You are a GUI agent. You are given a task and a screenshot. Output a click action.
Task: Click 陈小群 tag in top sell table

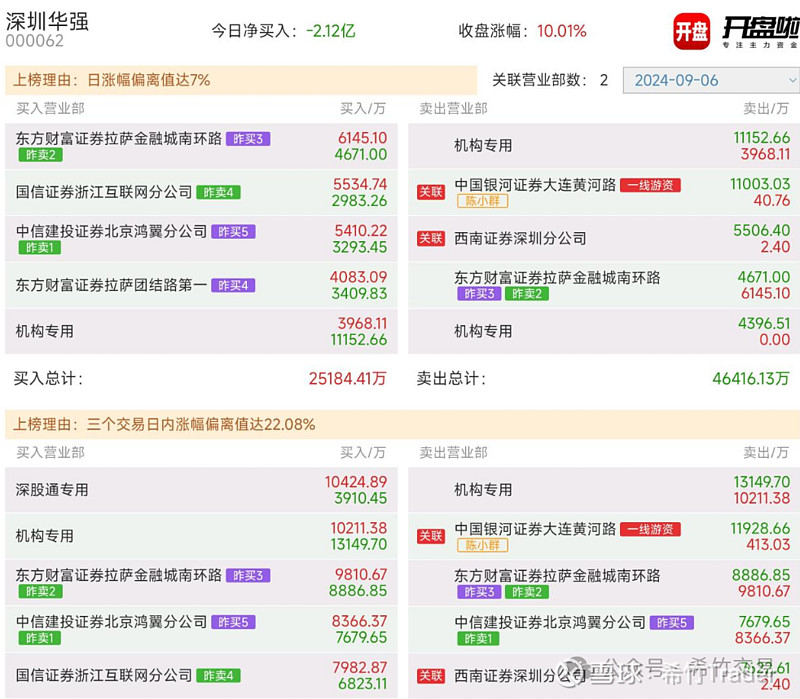483,201
